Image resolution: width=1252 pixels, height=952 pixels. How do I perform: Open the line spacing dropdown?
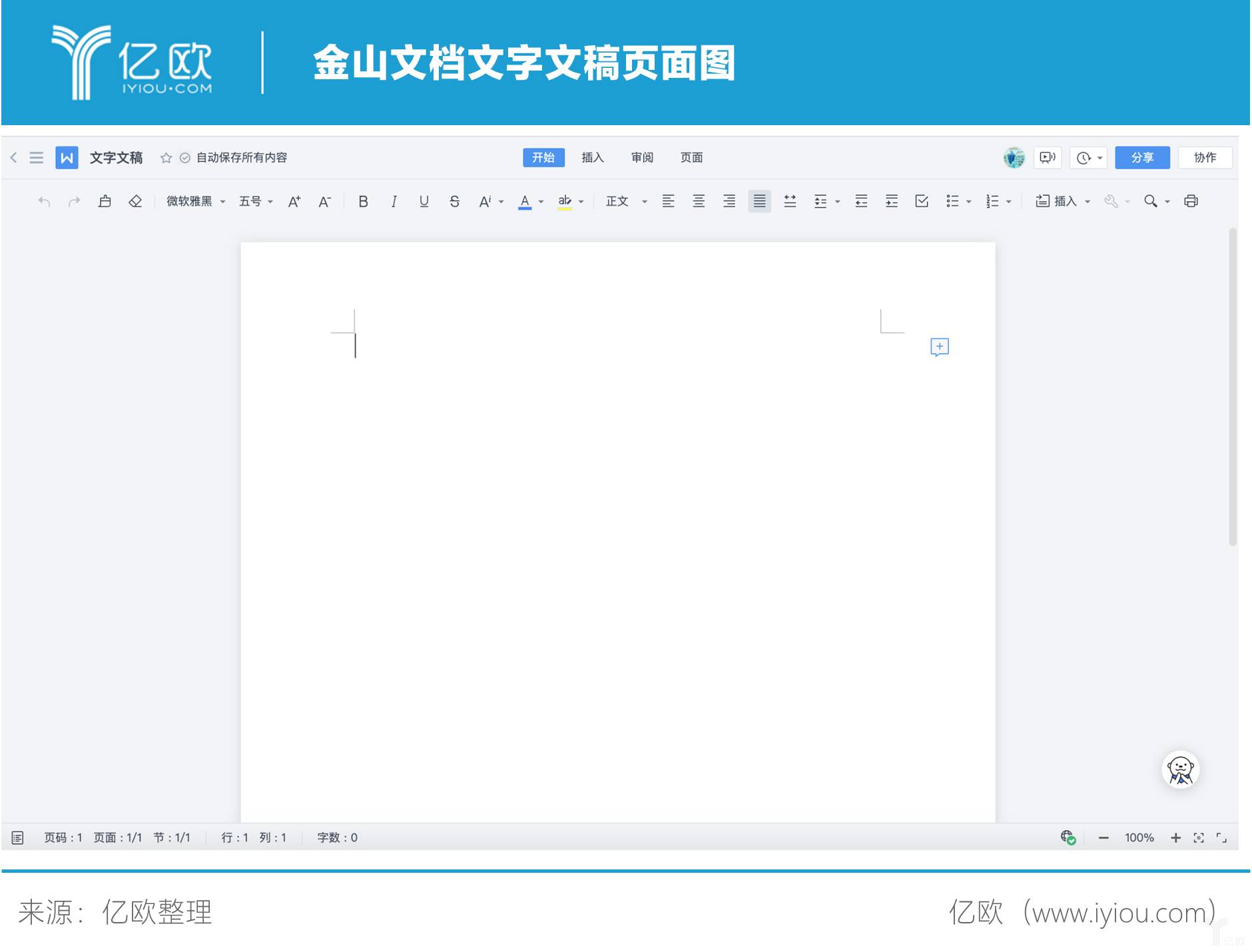click(x=826, y=201)
